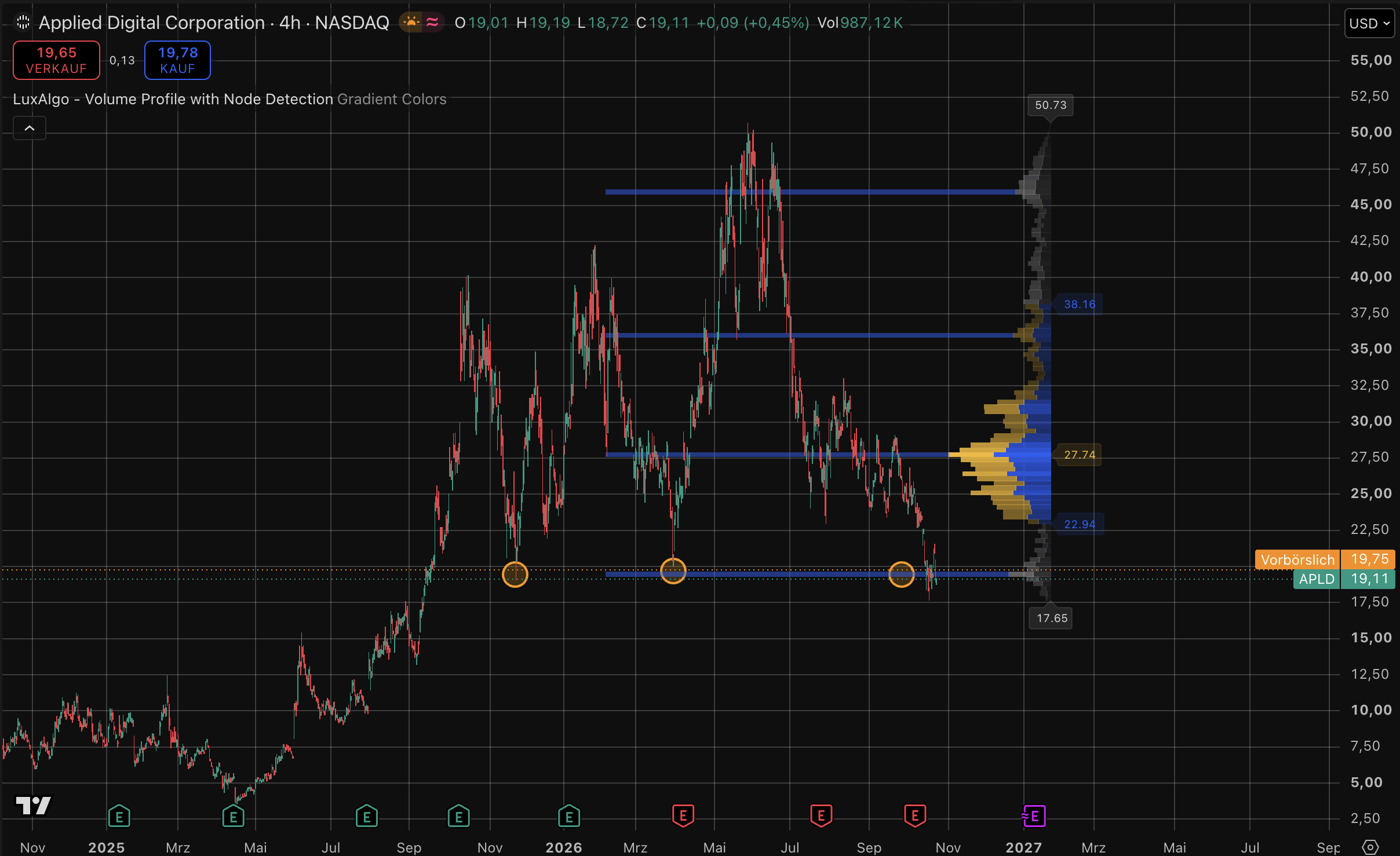The image size is (1400, 856).
Task: Click the red earnings marker after Sep 2026
Action: (915, 816)
